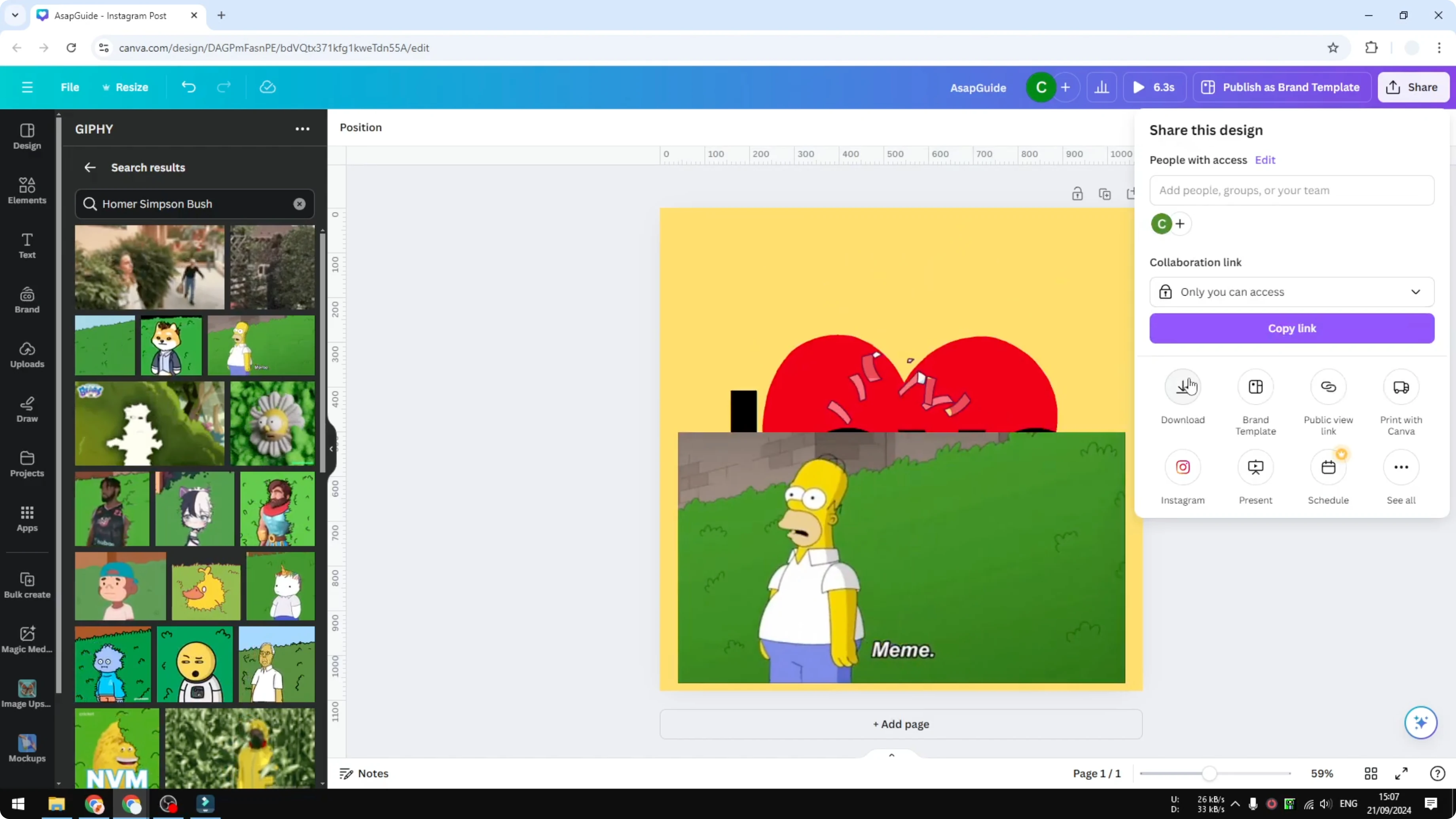
Task: Open the insights analytics chart icon
Action: click(1101, 87)
